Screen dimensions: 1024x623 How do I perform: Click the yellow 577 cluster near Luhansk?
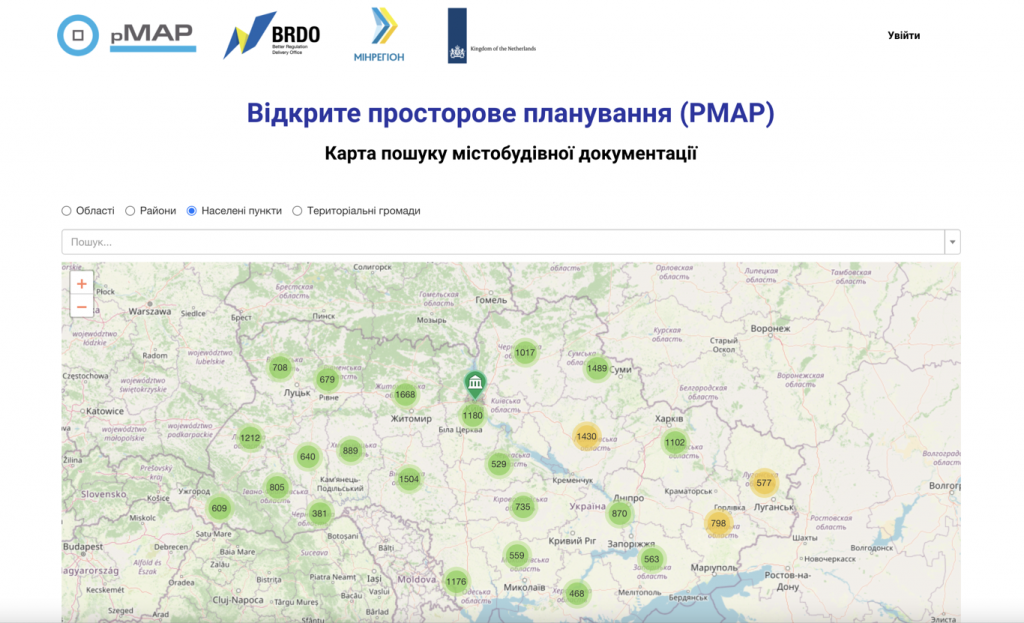tap(765, 482)
